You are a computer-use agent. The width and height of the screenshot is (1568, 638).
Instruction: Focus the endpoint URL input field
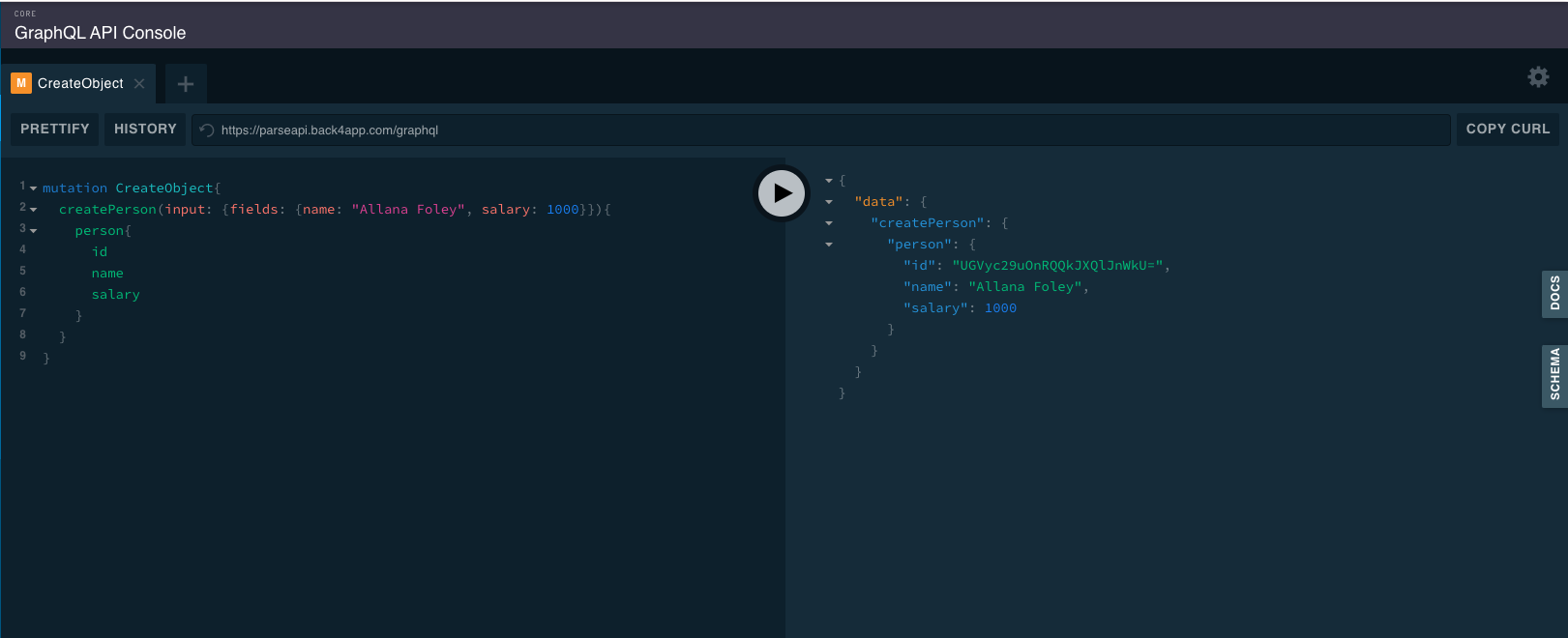tap(821, 130)
